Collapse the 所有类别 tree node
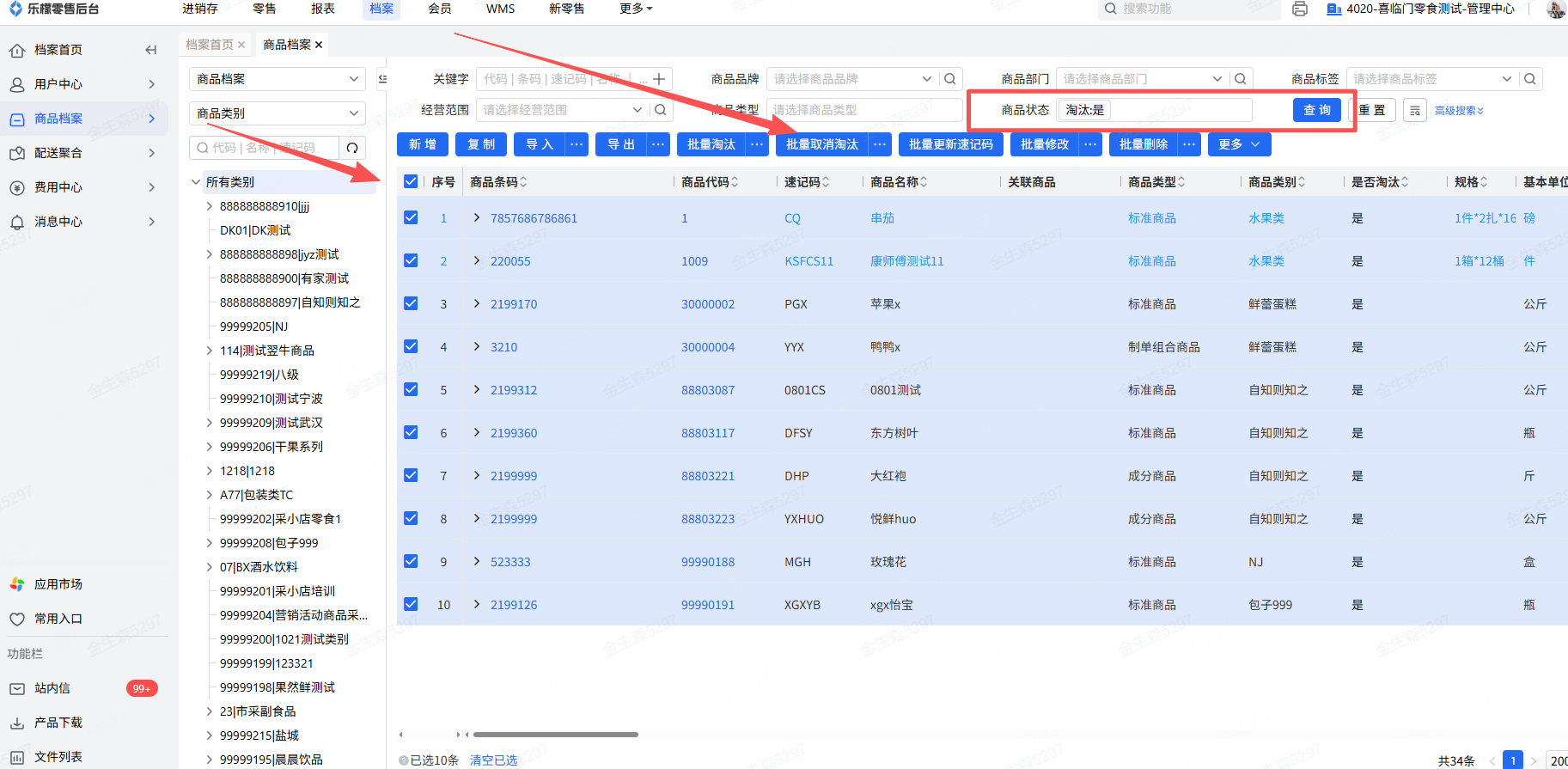 pos(196,182)
